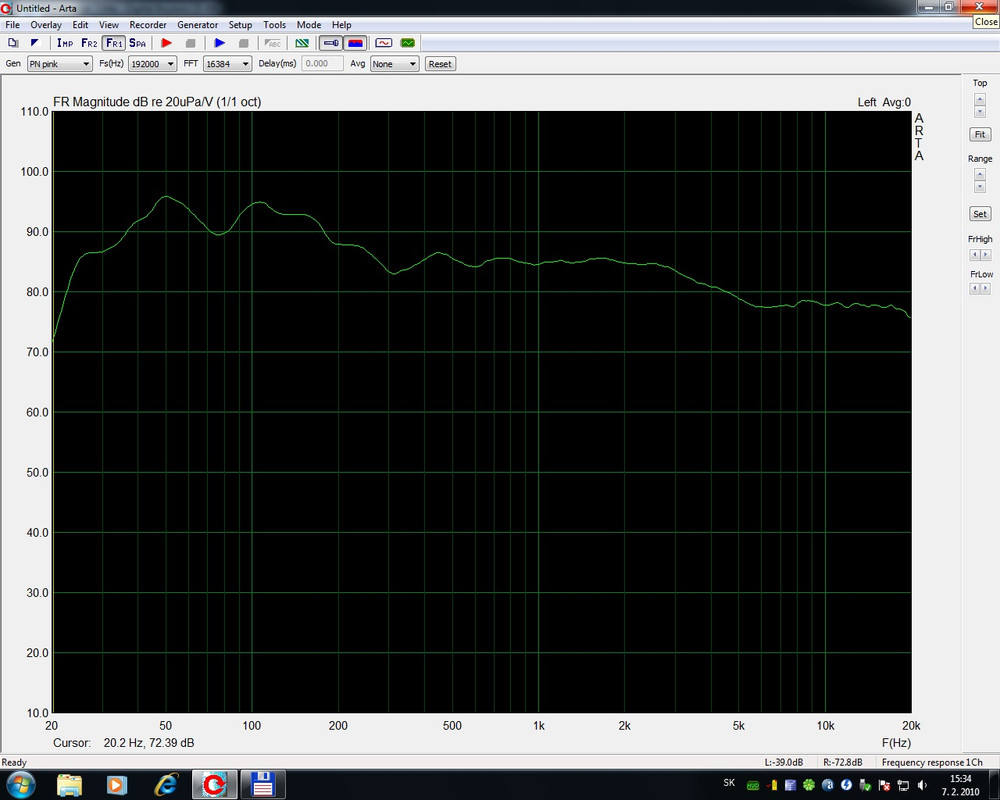Open the FFT size dropdown
Viewport: 1000px width, 800px height.
[x=227, y=64]
